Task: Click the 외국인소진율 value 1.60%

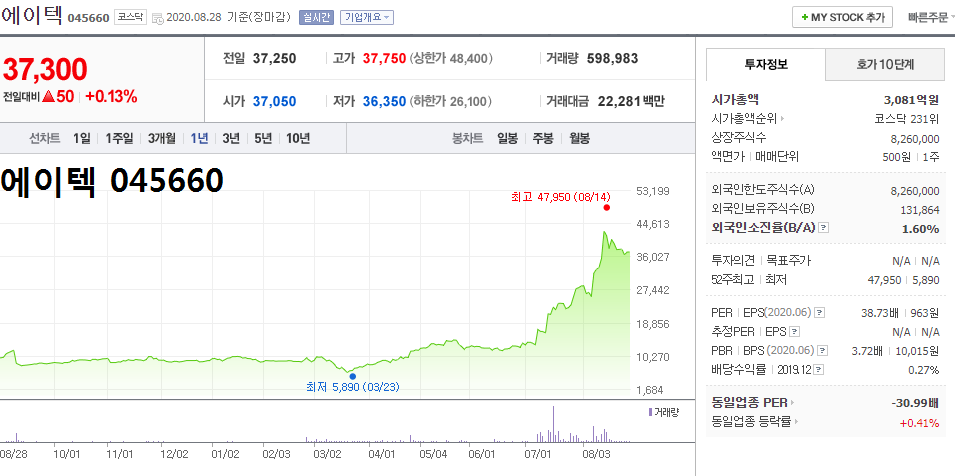Action: [x=921, y=229]
